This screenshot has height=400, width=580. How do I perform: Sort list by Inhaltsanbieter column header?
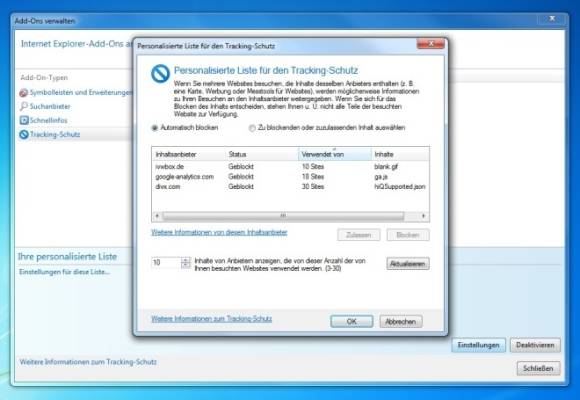pos(189,154)
